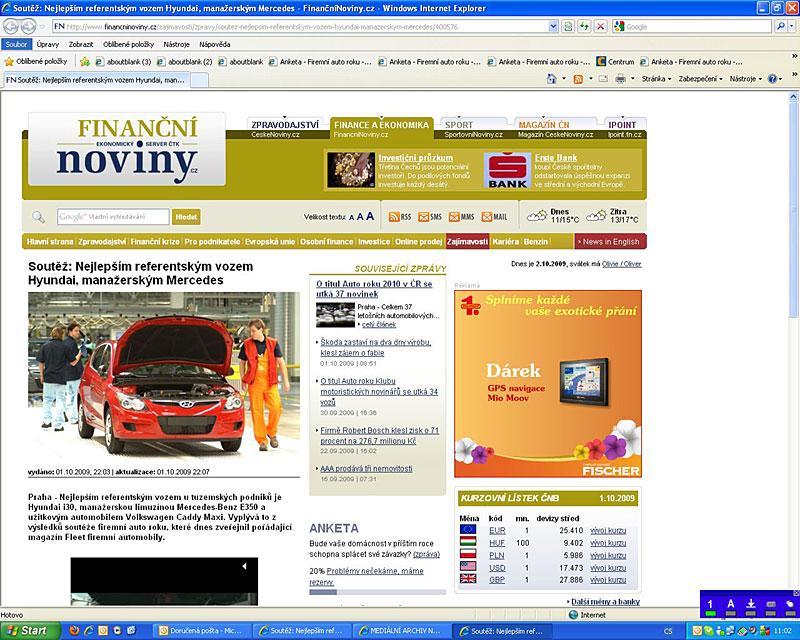
Task: Expand the Stránka dropdown in command bar
Action: [657, 79]
